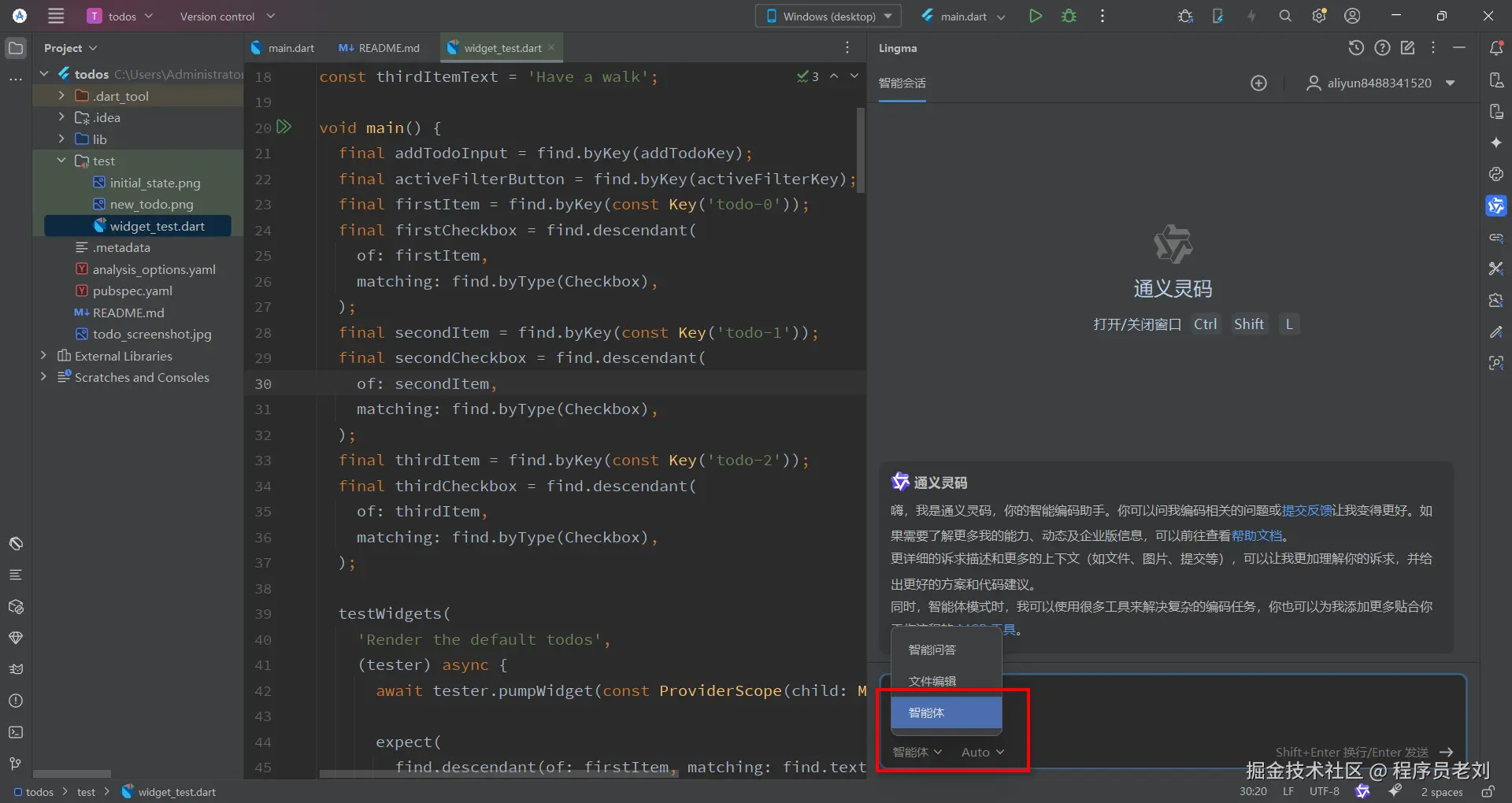Open the Flutter puzzle-wrench extensions tool window
This screenshot has height=803, width=1512.
pyautogui.click(x=1496, y=300)
